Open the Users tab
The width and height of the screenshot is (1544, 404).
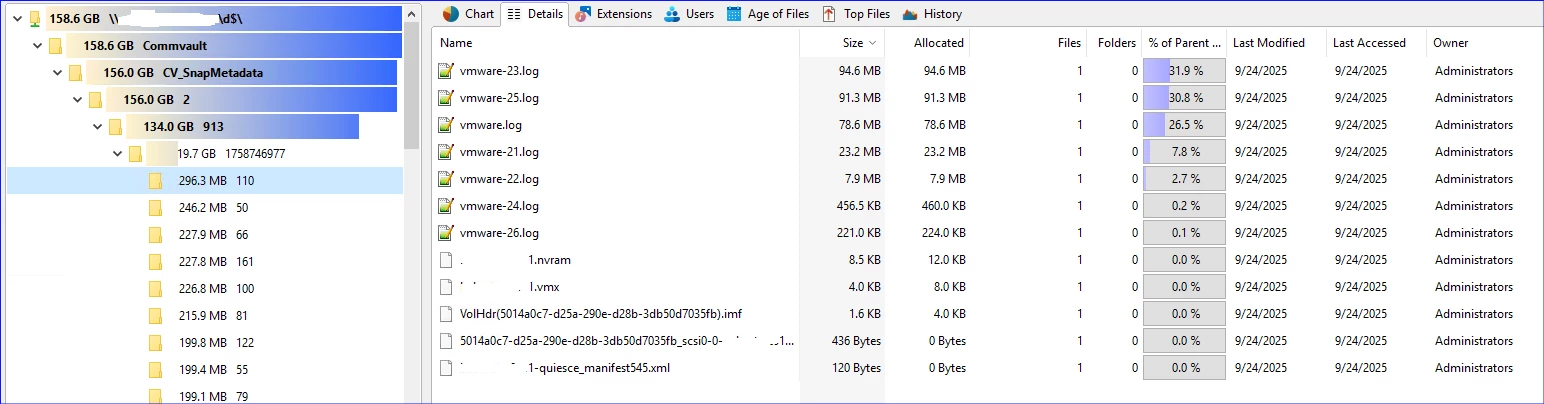click(x=689, y=14)
